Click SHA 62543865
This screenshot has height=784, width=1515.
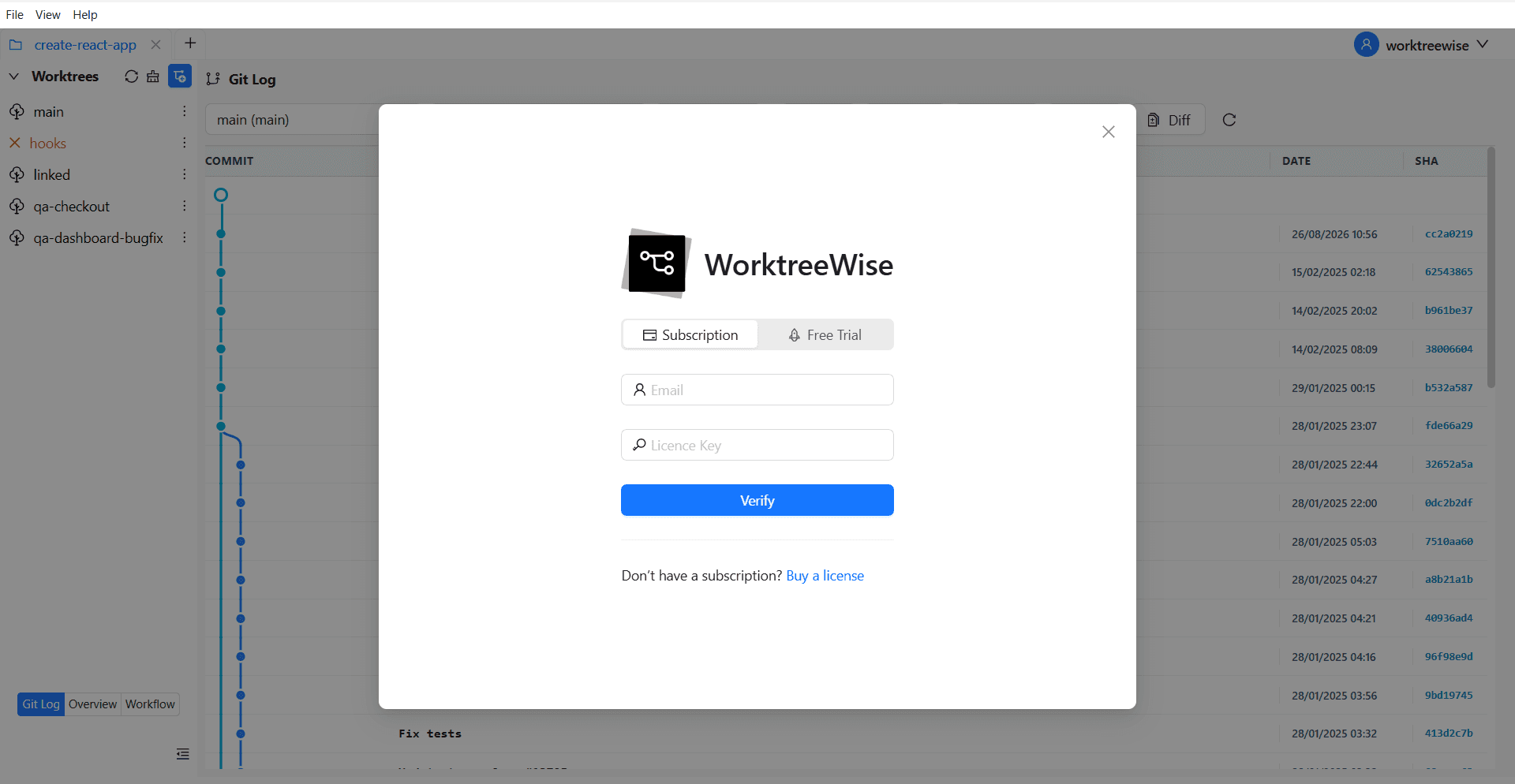tap(1449, 272)
